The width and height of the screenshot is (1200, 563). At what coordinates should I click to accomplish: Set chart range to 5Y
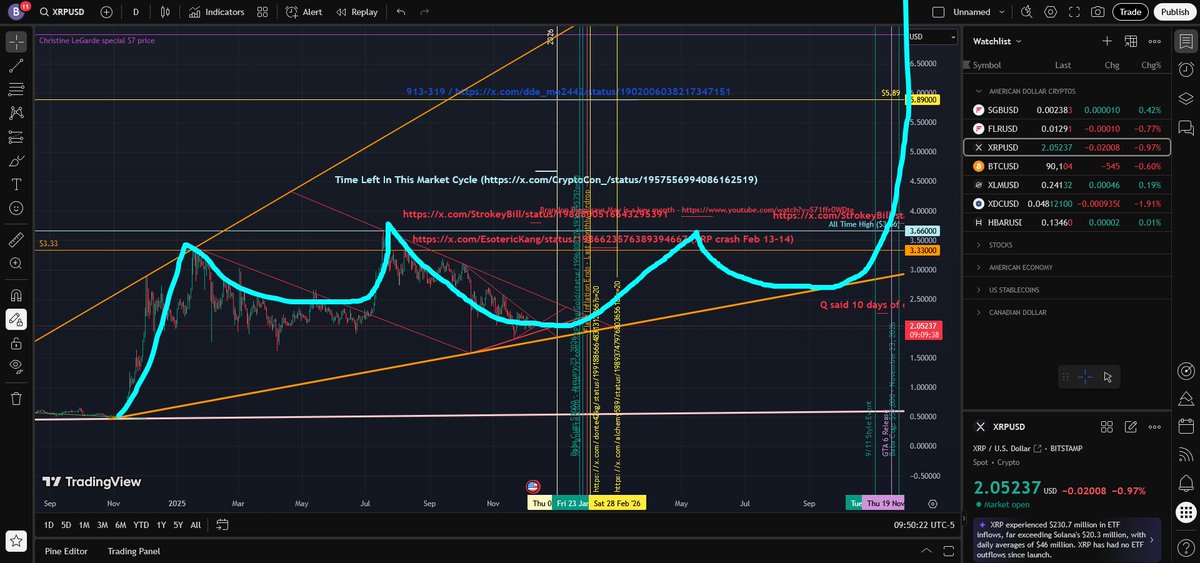click(x=177, y=525)
